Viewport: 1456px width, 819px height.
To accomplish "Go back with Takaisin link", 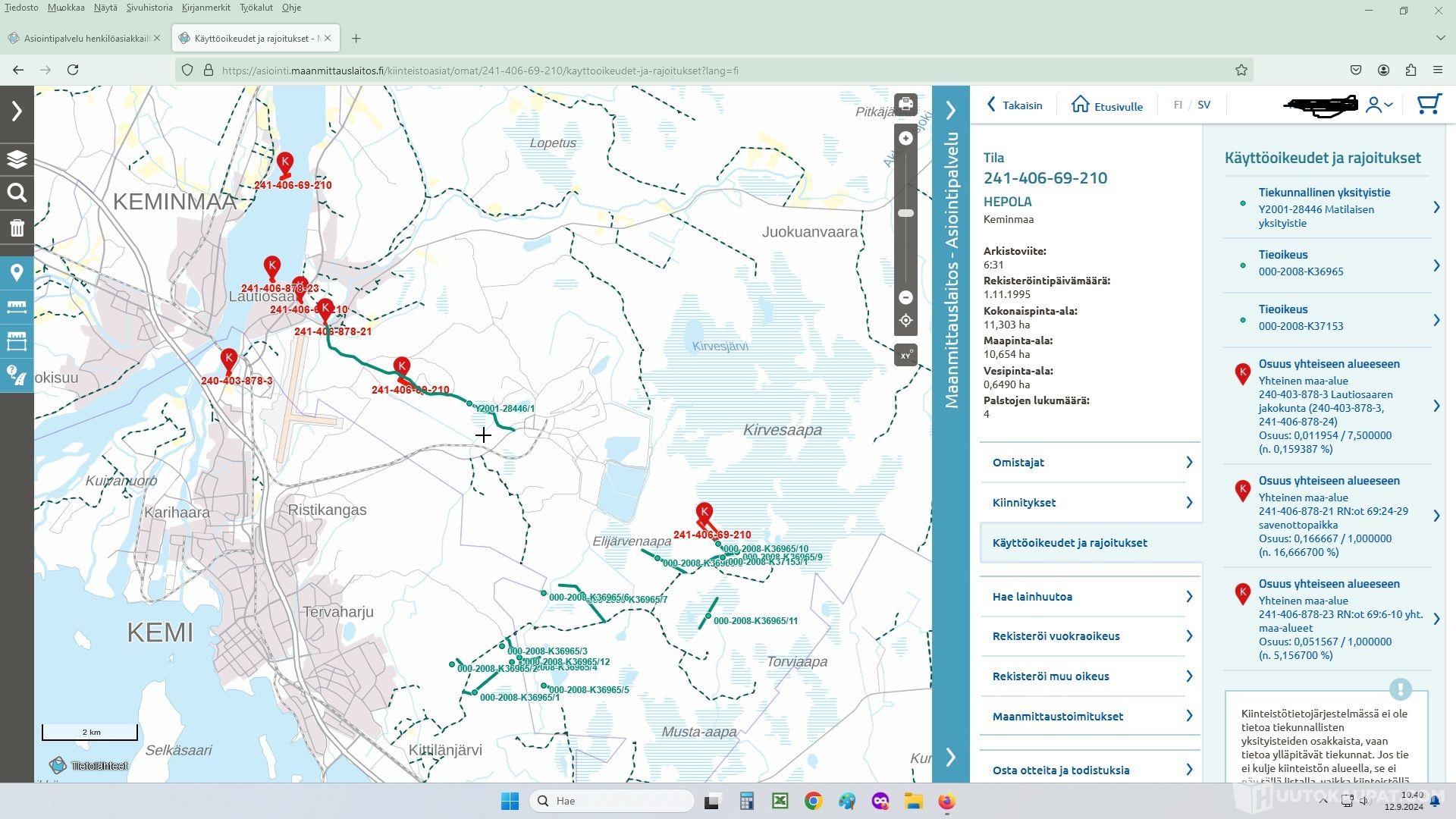I will (x=1015, y=105).
